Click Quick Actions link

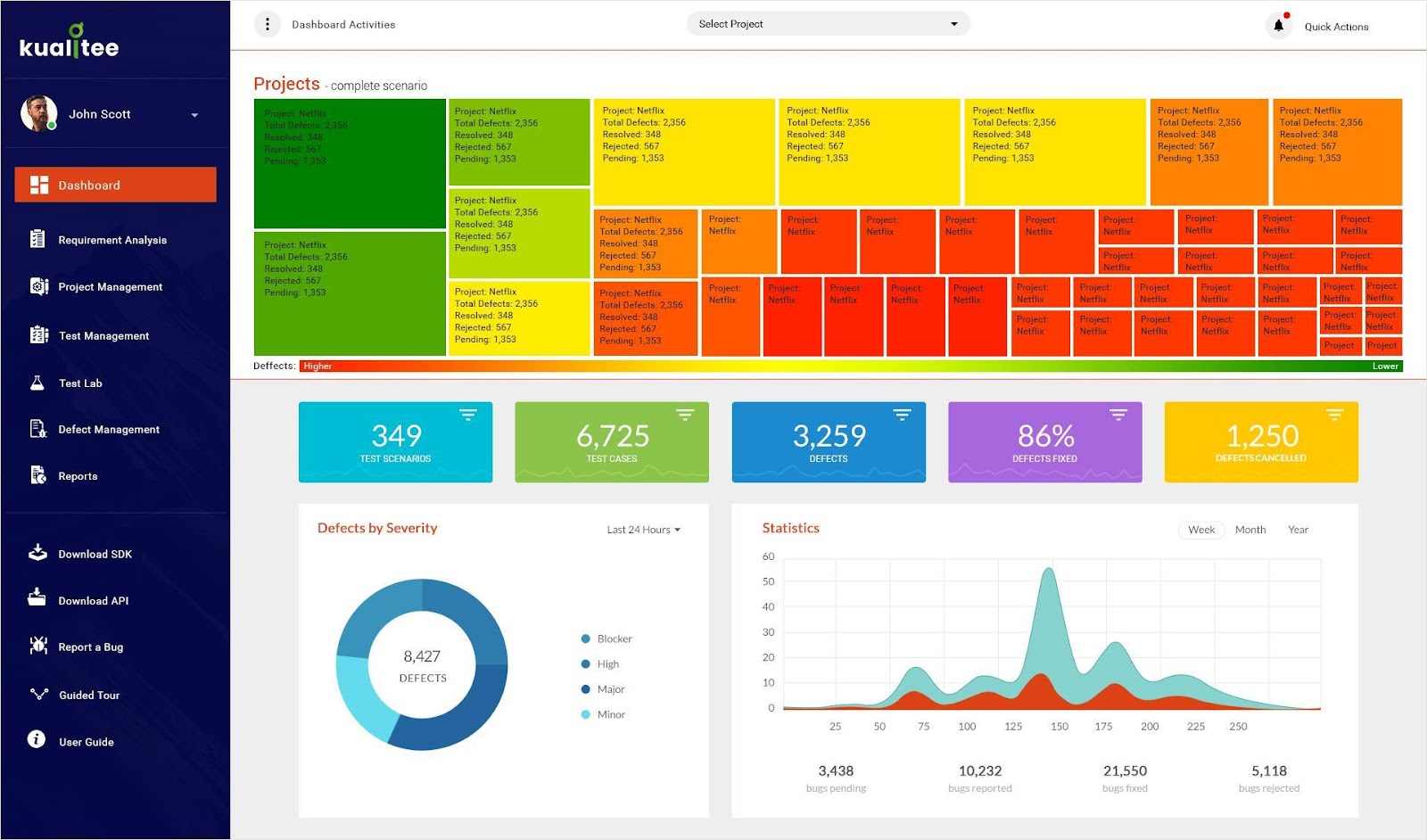[x=1336, y=27]
